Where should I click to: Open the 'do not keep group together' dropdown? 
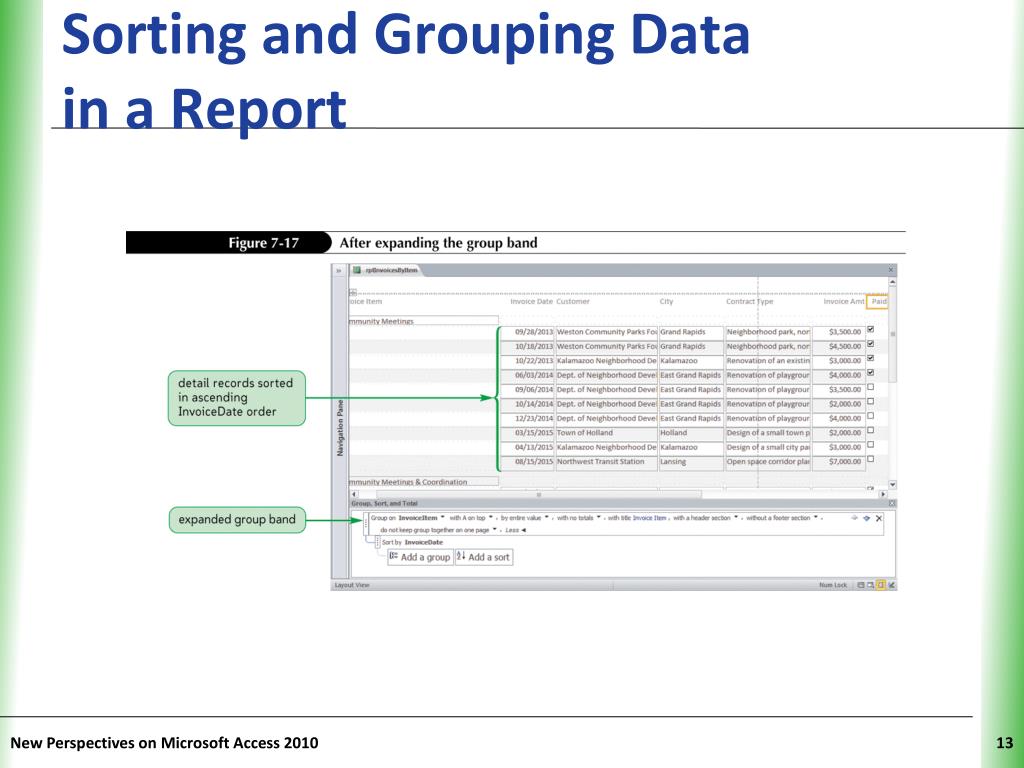pos(494,530)
